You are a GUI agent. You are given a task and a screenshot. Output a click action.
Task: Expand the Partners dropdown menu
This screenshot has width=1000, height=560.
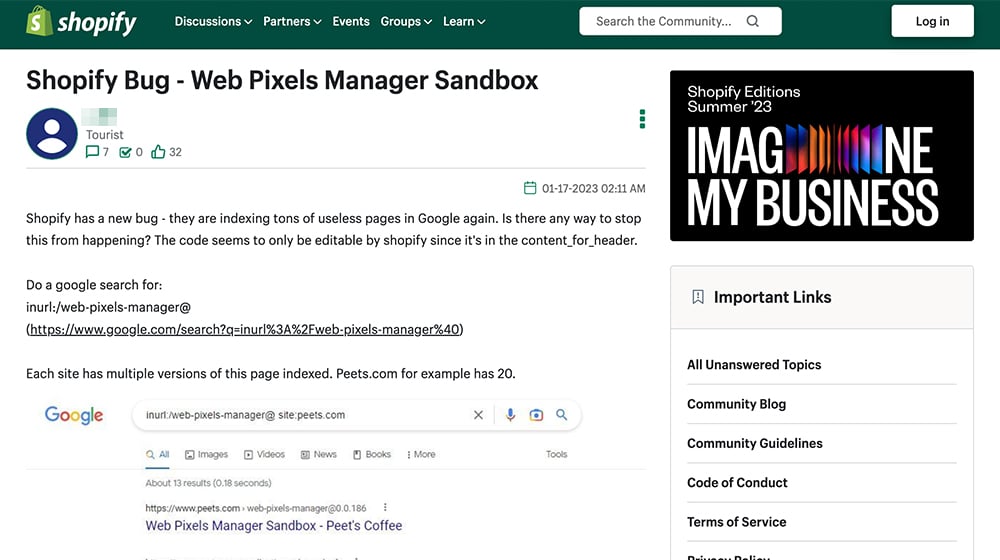pos(292,21)
